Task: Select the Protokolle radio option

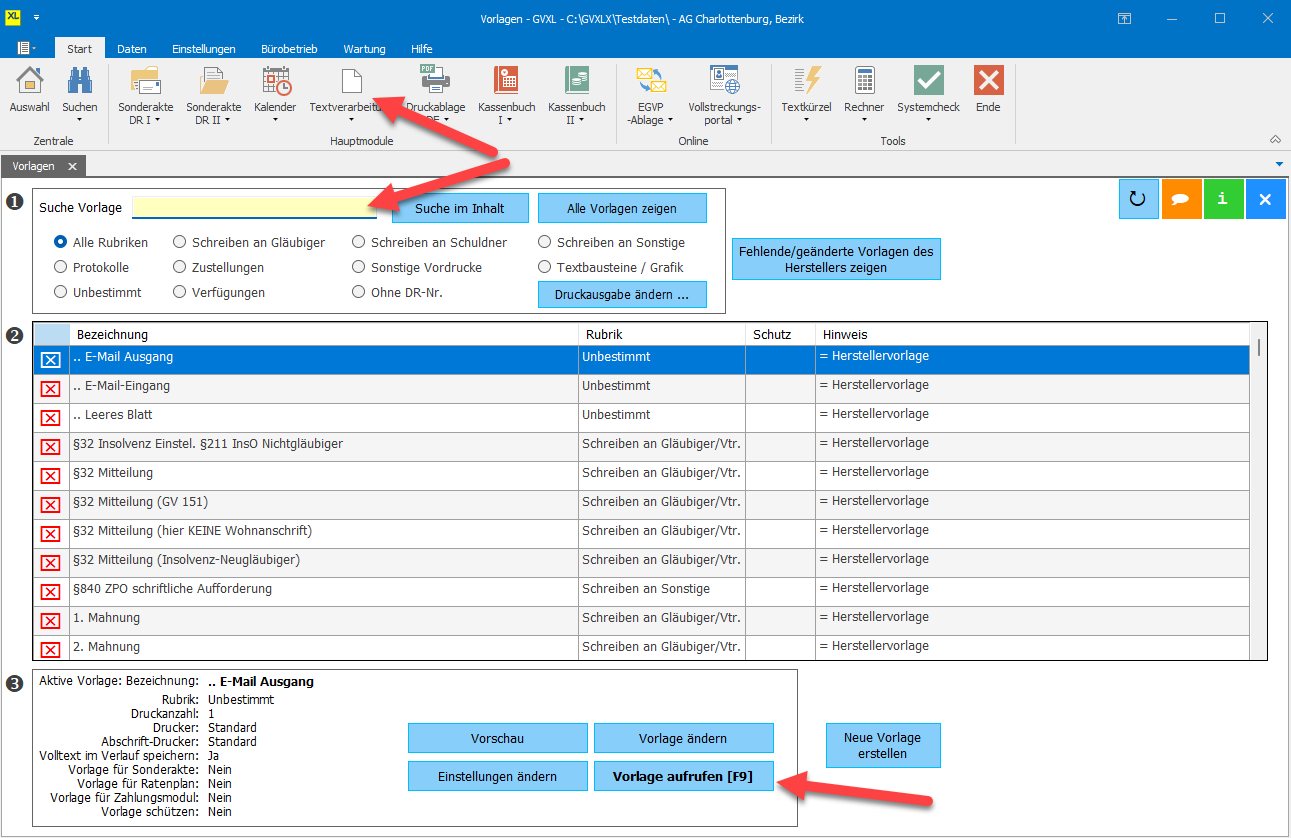Action: [61, 267]
